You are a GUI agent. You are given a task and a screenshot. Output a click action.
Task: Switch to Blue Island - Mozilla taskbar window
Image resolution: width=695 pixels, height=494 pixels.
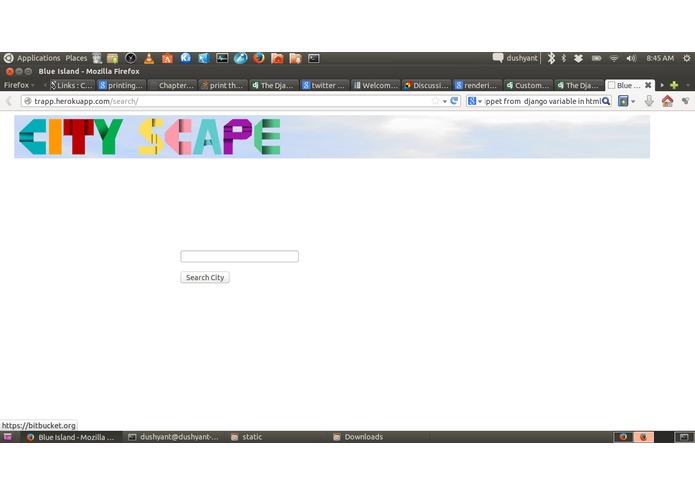tap(71, 437)
